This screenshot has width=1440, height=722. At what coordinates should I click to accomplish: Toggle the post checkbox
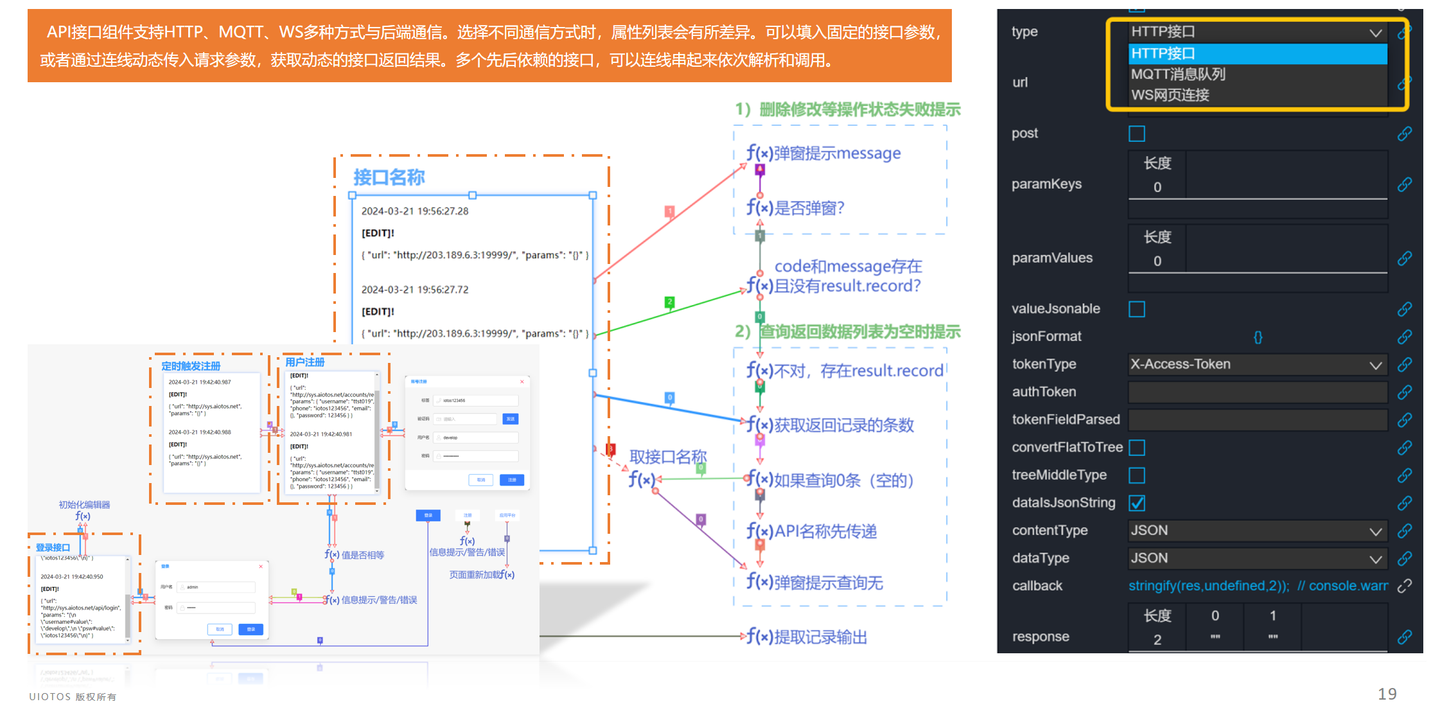[x=1137, y=133]
